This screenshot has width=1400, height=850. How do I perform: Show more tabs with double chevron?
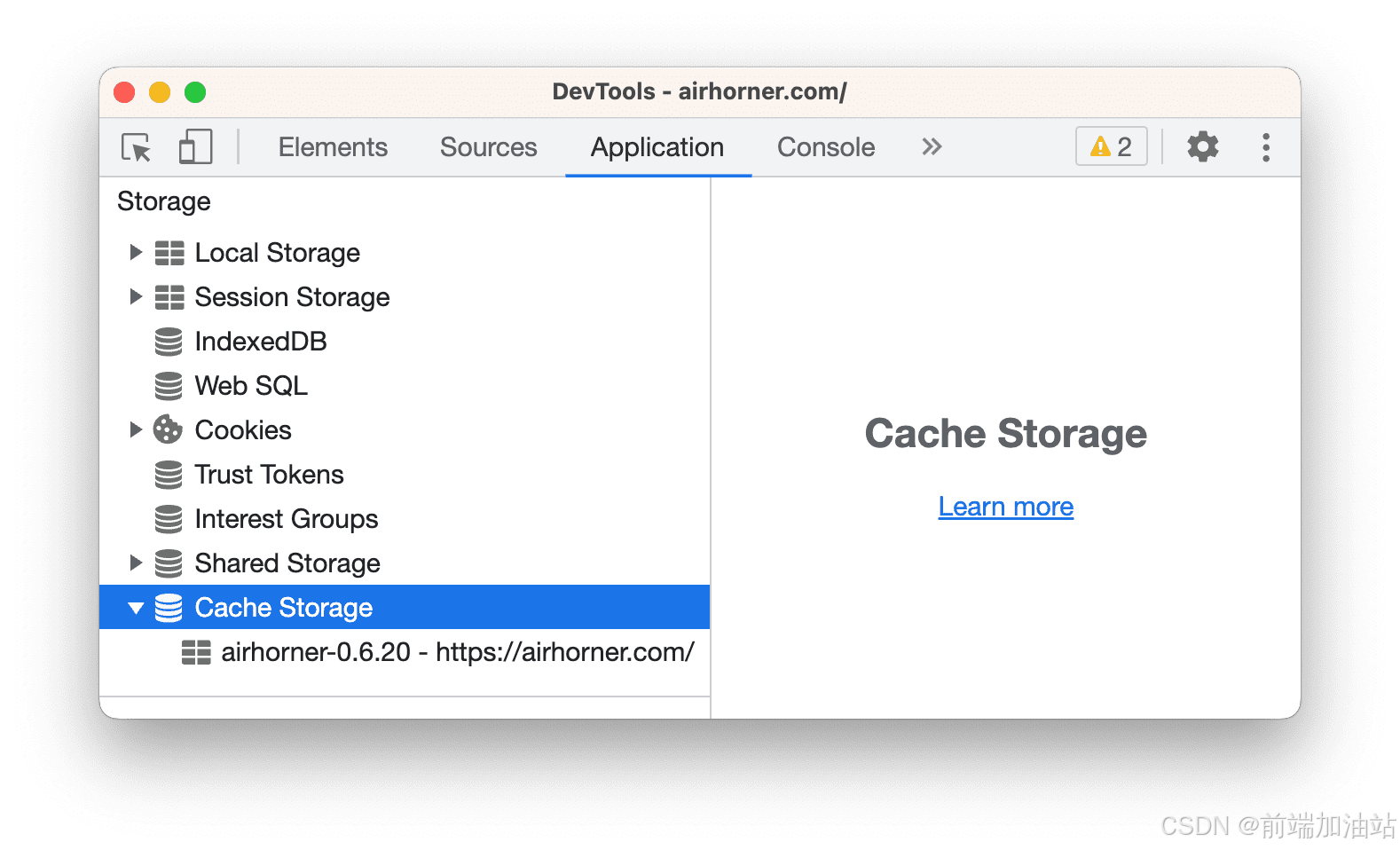931,147
